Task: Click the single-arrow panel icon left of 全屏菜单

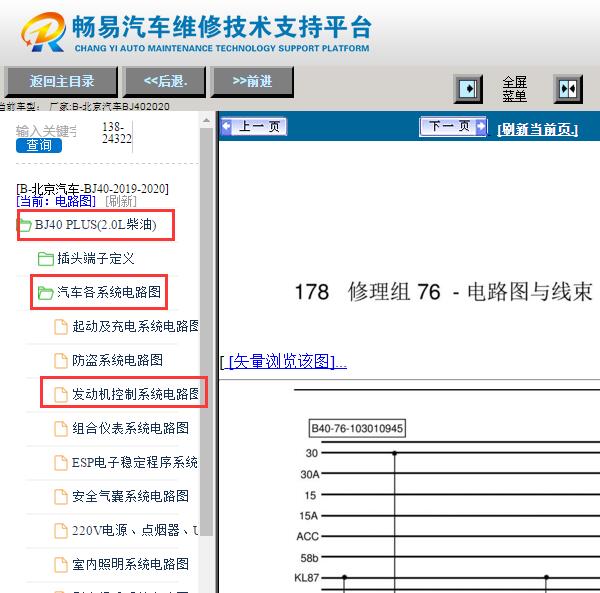Action: pos(468,89)
